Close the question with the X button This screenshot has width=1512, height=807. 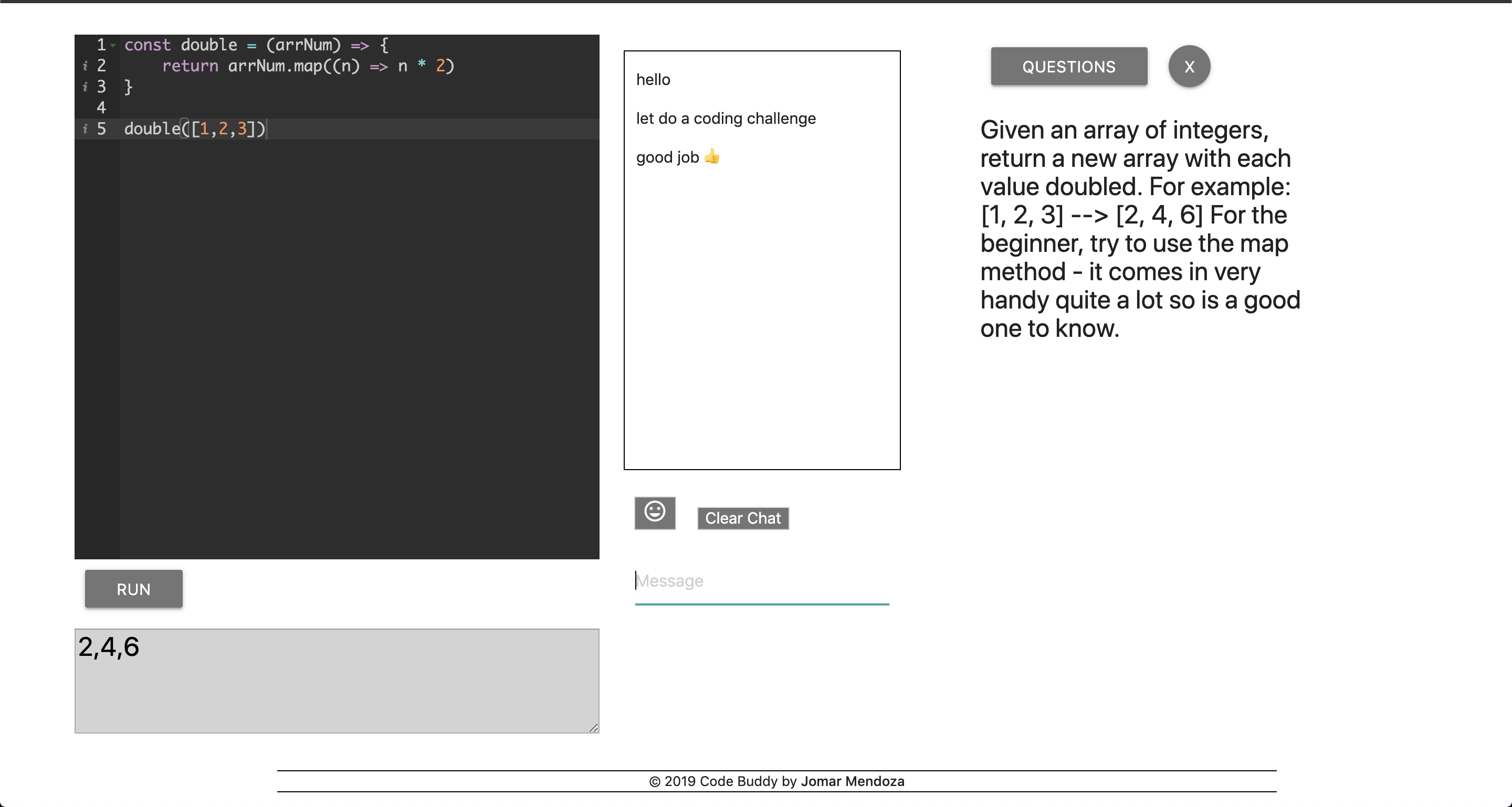tap(1189, 66)
